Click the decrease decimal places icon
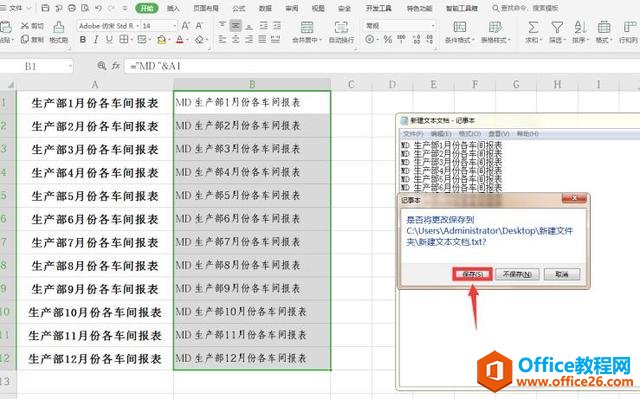640x399 pixels. 430,40
